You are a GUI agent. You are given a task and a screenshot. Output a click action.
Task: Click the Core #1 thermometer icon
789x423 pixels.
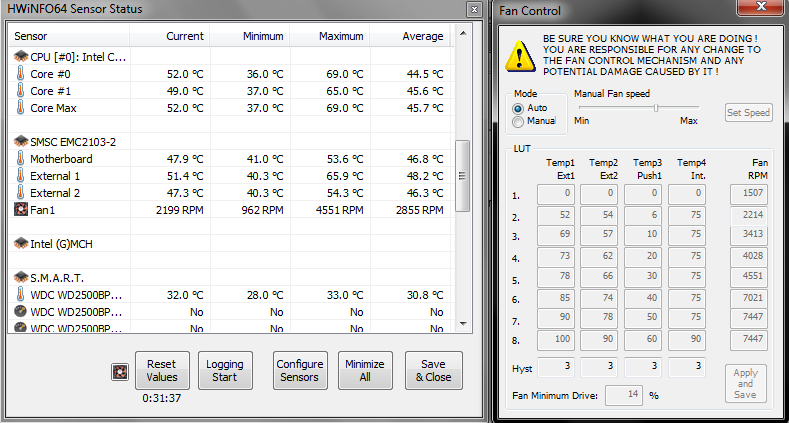pos(20,91)
